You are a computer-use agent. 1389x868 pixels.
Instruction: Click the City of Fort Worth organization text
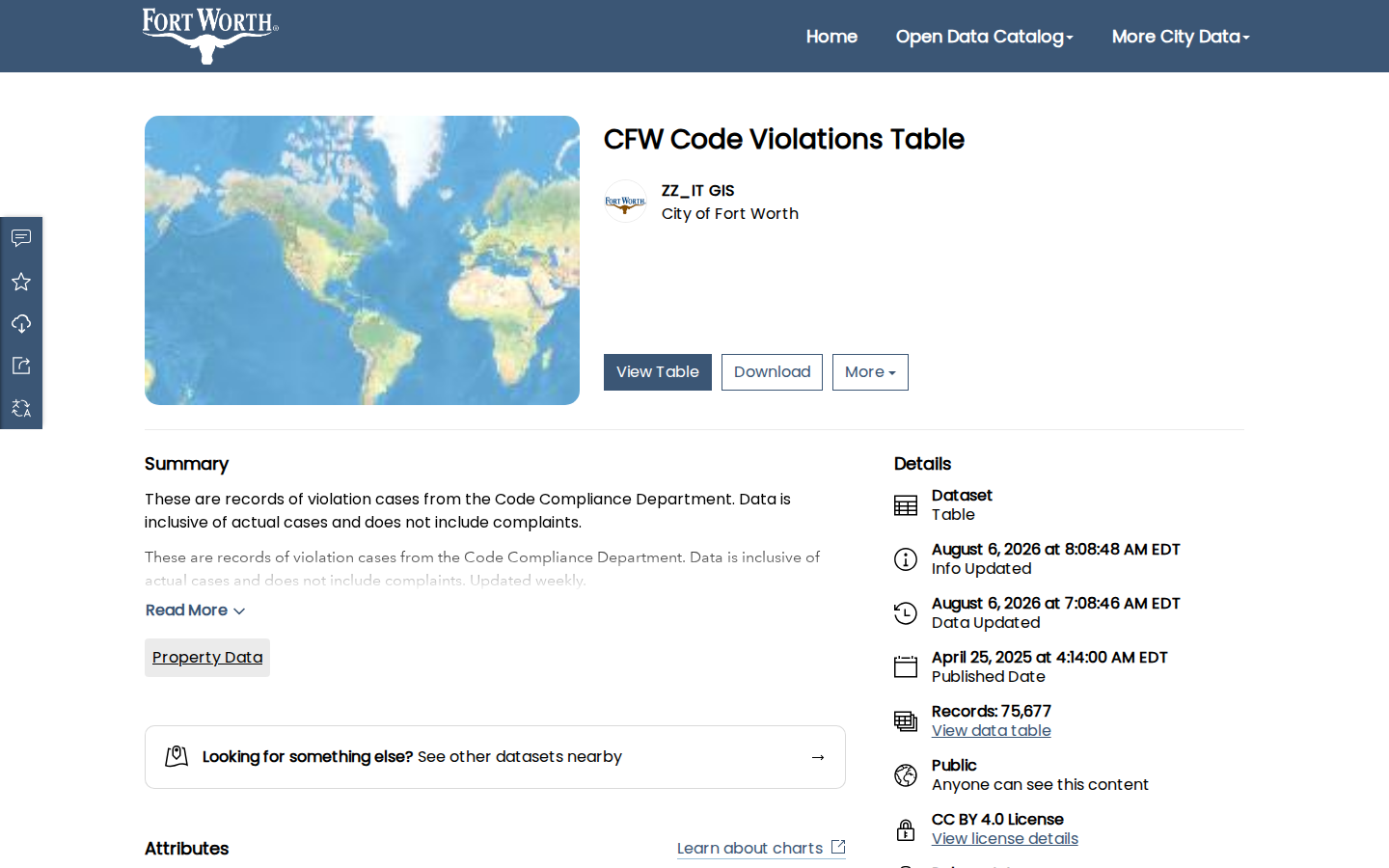coord(730,214)
